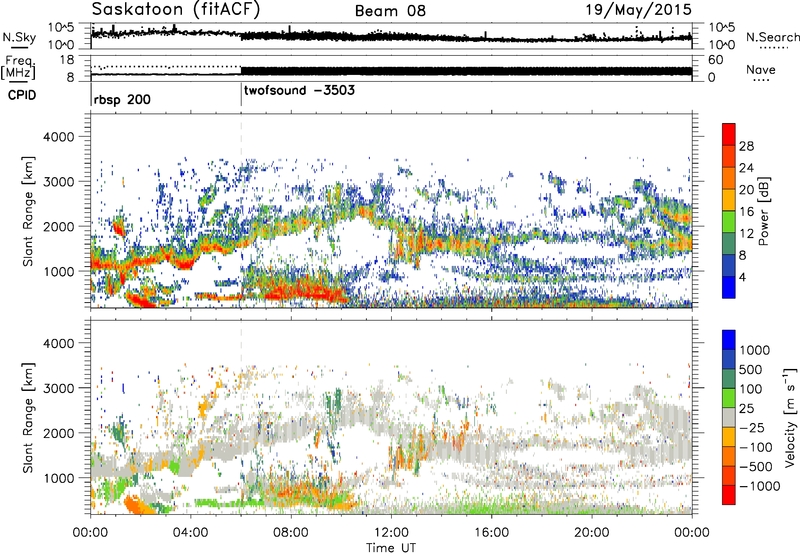Click the '60' Nave axis tick
Viewport: 800px width, 554px height.
[x=715, y=60]
